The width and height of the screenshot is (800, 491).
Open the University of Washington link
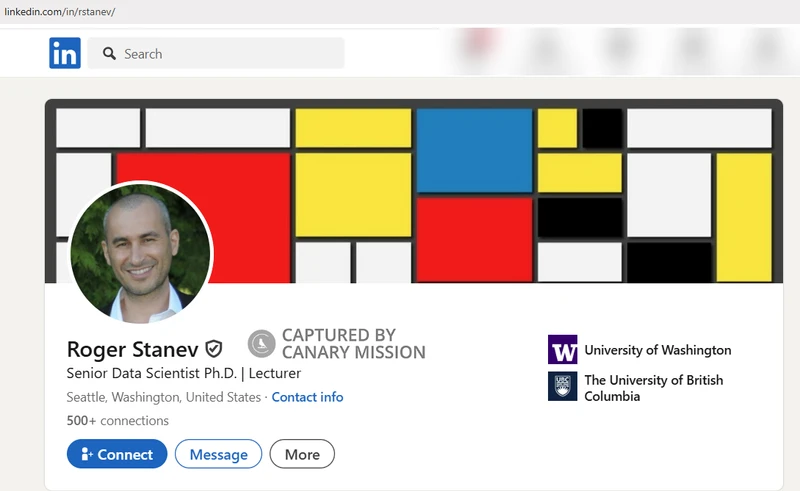[x=658, y=350]
